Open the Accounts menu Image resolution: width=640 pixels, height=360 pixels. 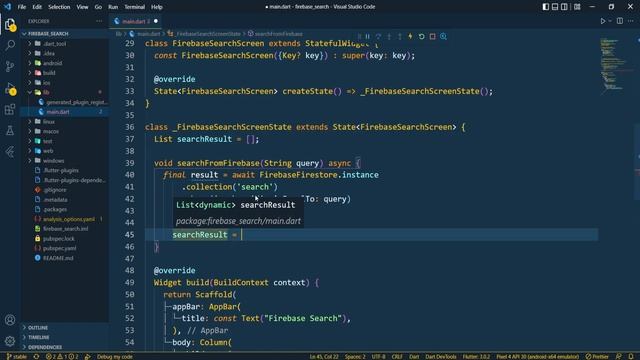coord(10,320)
